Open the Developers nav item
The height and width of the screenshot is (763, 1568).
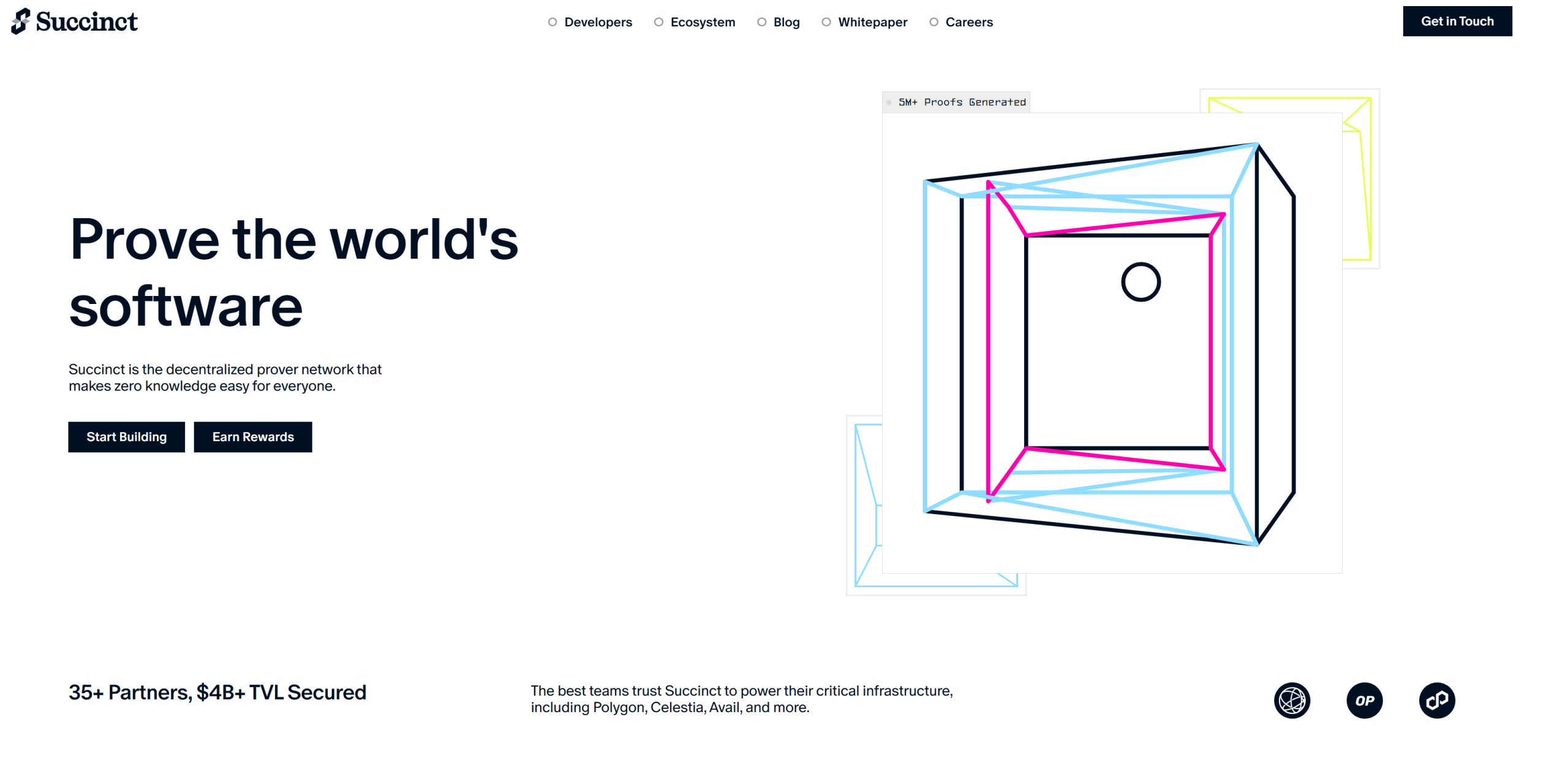point(590,22)
